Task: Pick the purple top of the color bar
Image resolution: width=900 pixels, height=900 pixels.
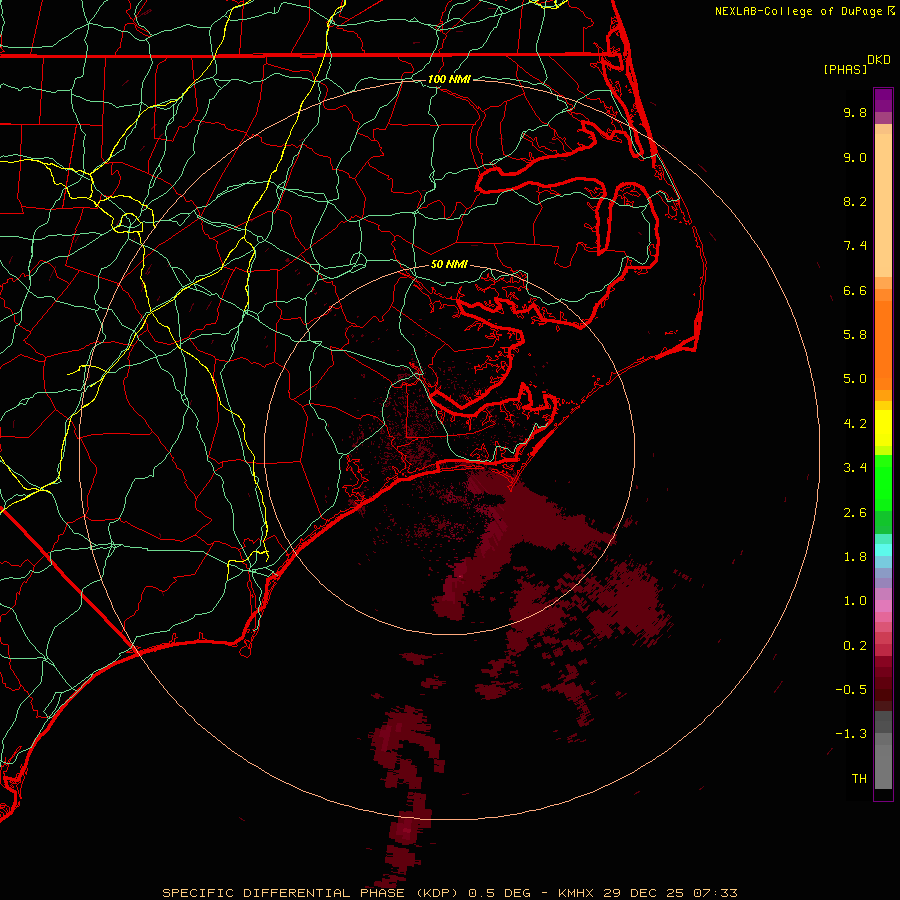Action: [x=883, y=100]
